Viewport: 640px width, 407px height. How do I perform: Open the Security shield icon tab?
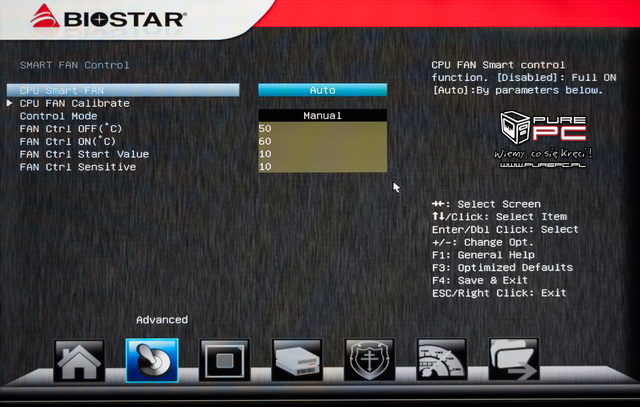[369, 360]
